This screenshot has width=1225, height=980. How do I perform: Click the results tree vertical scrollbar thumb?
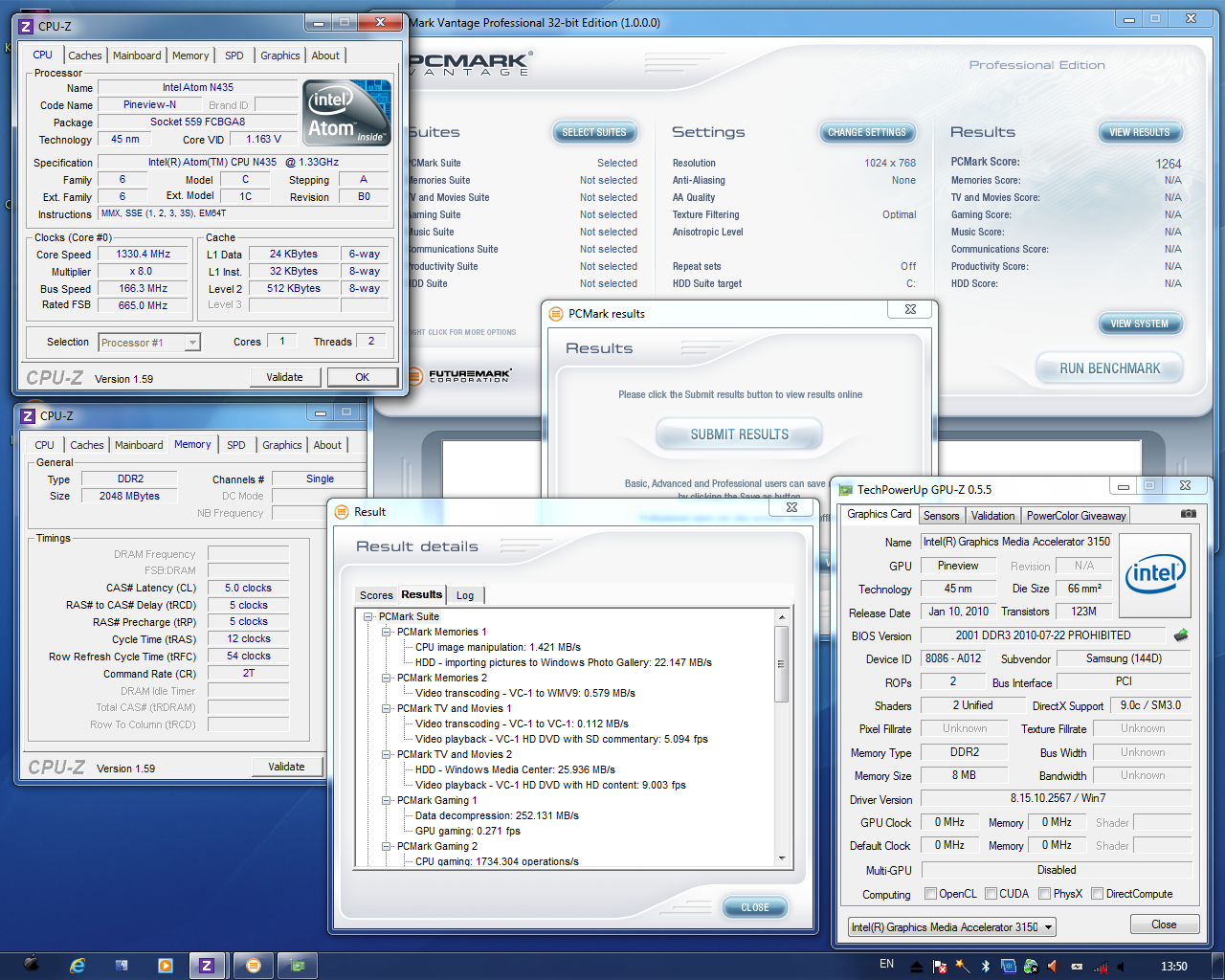[x=782, y=664]
